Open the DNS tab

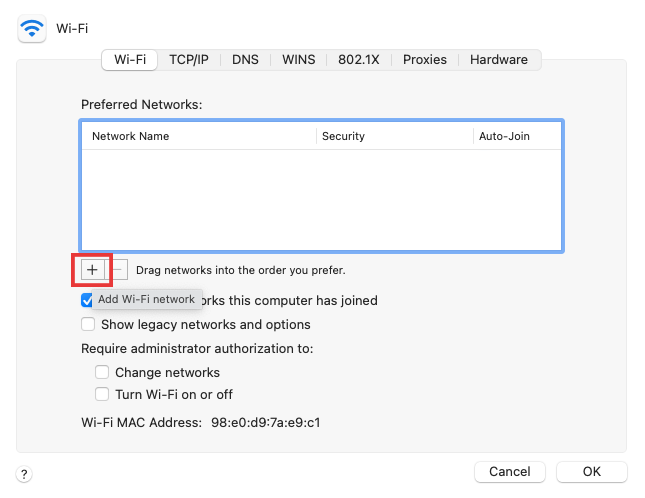[245, 60]
